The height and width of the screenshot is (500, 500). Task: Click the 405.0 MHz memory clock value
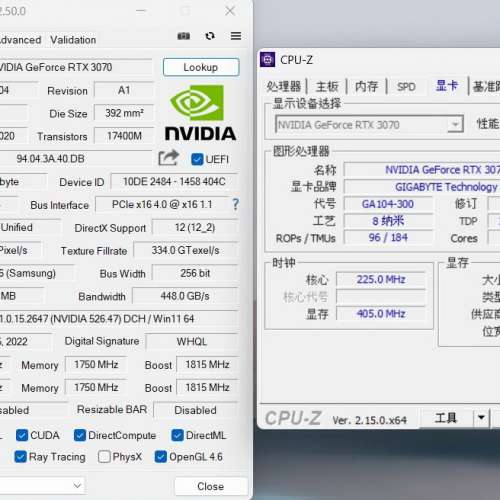381,314
